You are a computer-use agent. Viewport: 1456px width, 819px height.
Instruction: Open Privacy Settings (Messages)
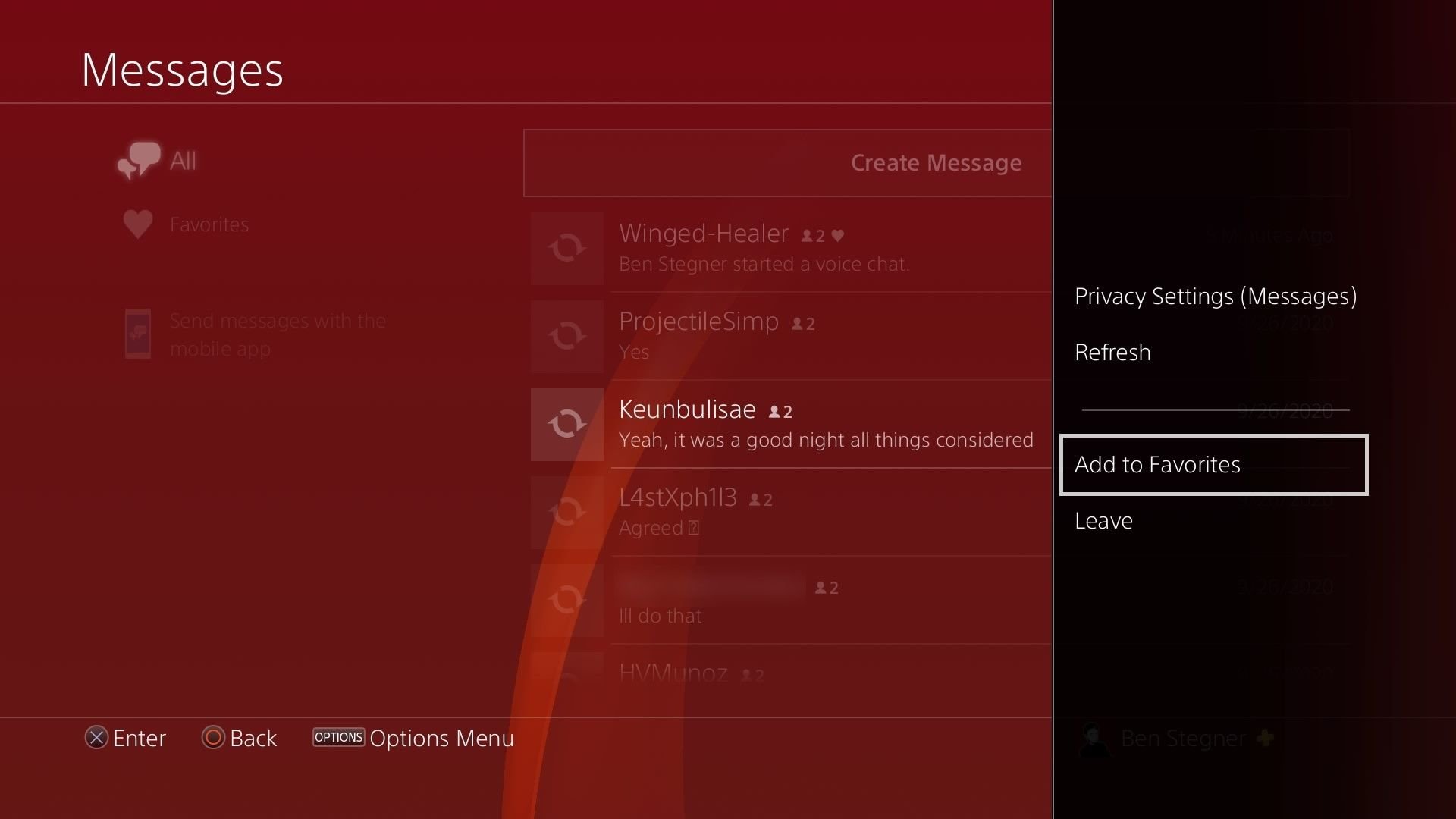click(x=1213, y=297)
